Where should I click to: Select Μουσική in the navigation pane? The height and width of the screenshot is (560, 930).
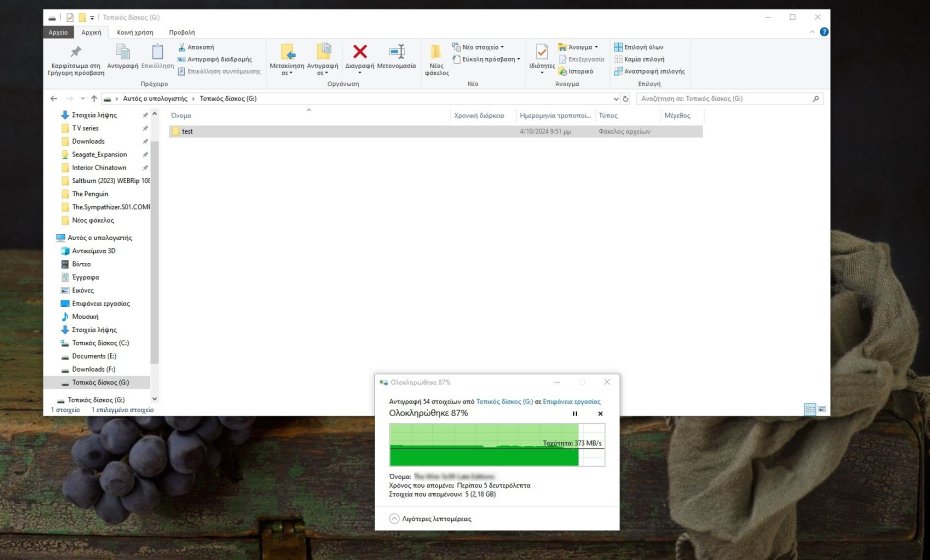(x=85, y=317)
